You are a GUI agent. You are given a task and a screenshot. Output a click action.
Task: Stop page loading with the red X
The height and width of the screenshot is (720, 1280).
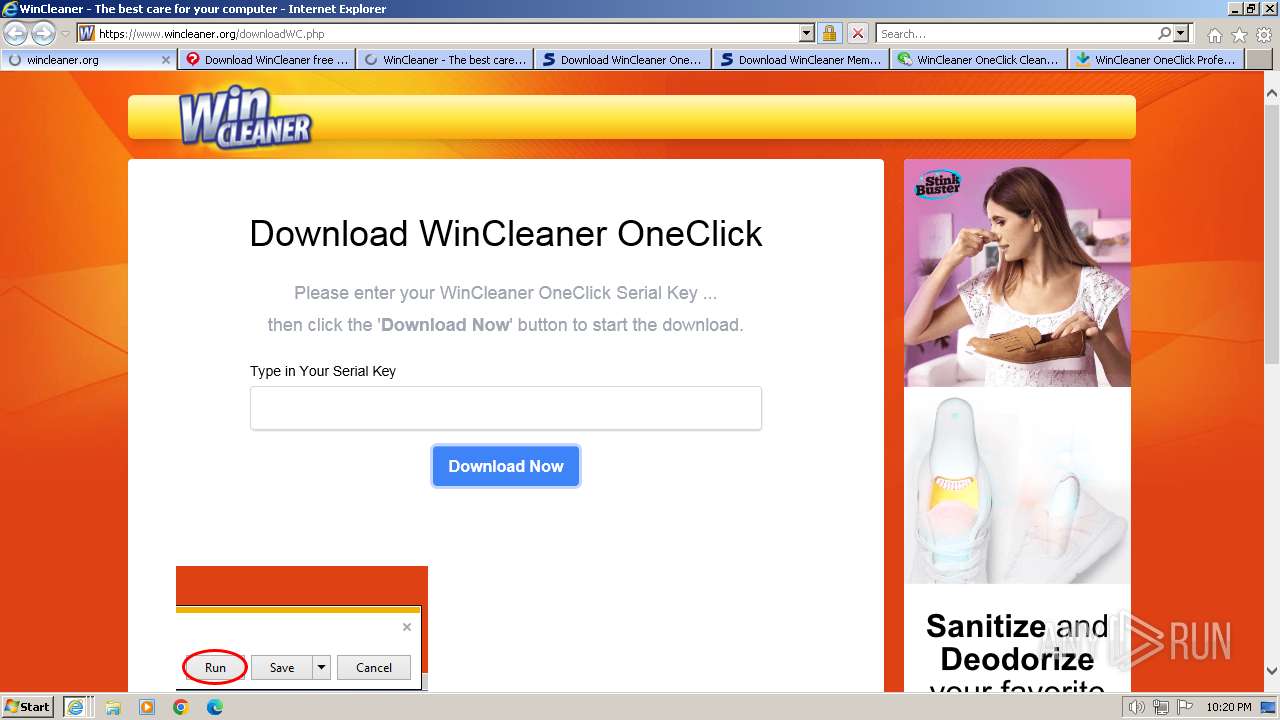coord(857,33)
